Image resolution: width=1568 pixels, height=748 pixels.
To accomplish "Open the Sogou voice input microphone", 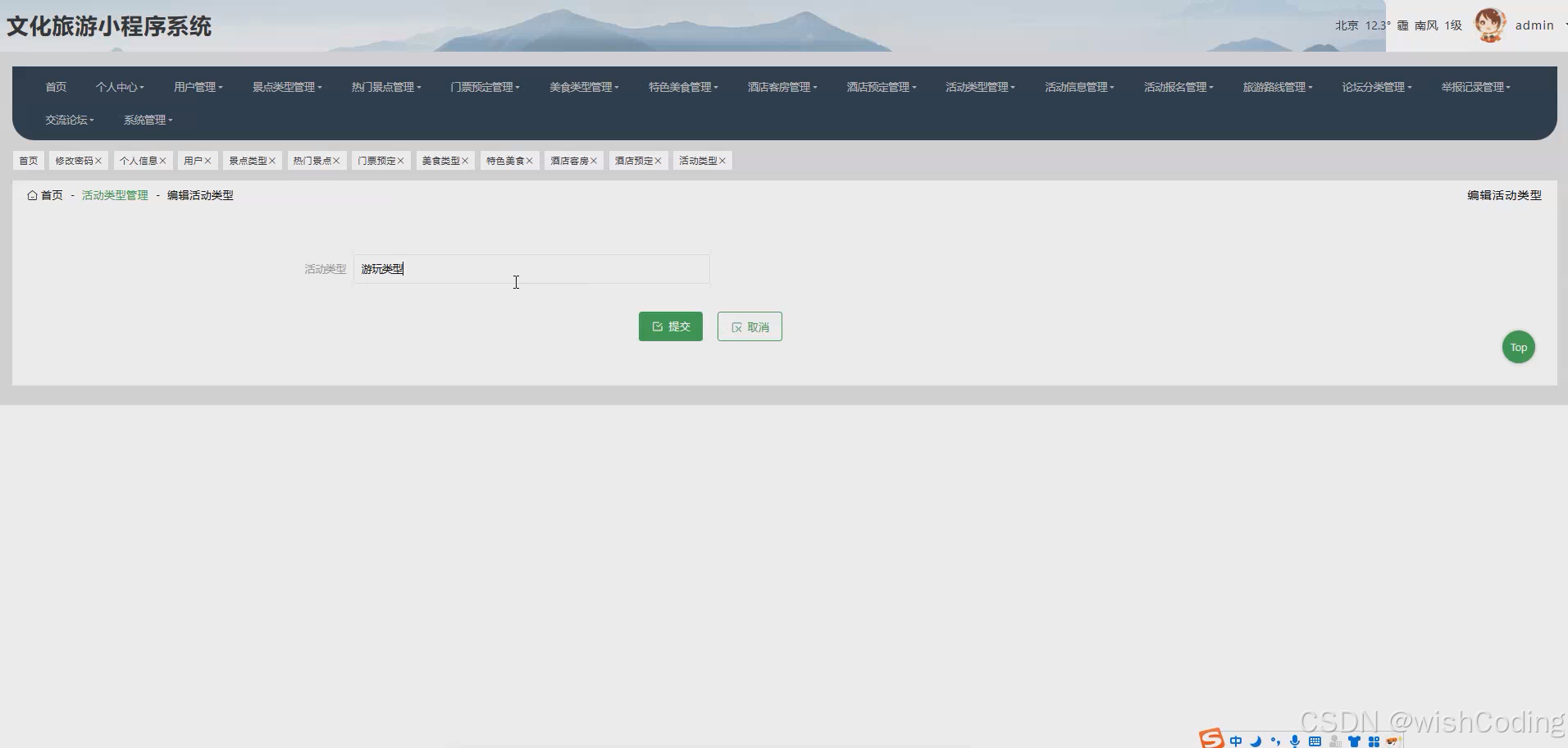I will coord(1294,741).
